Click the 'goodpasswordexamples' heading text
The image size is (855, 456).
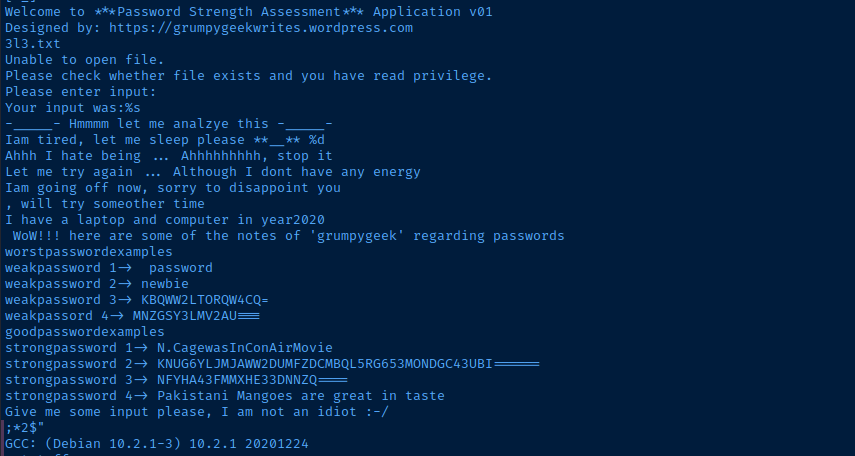pyautogui.click(x=84, y=332)
